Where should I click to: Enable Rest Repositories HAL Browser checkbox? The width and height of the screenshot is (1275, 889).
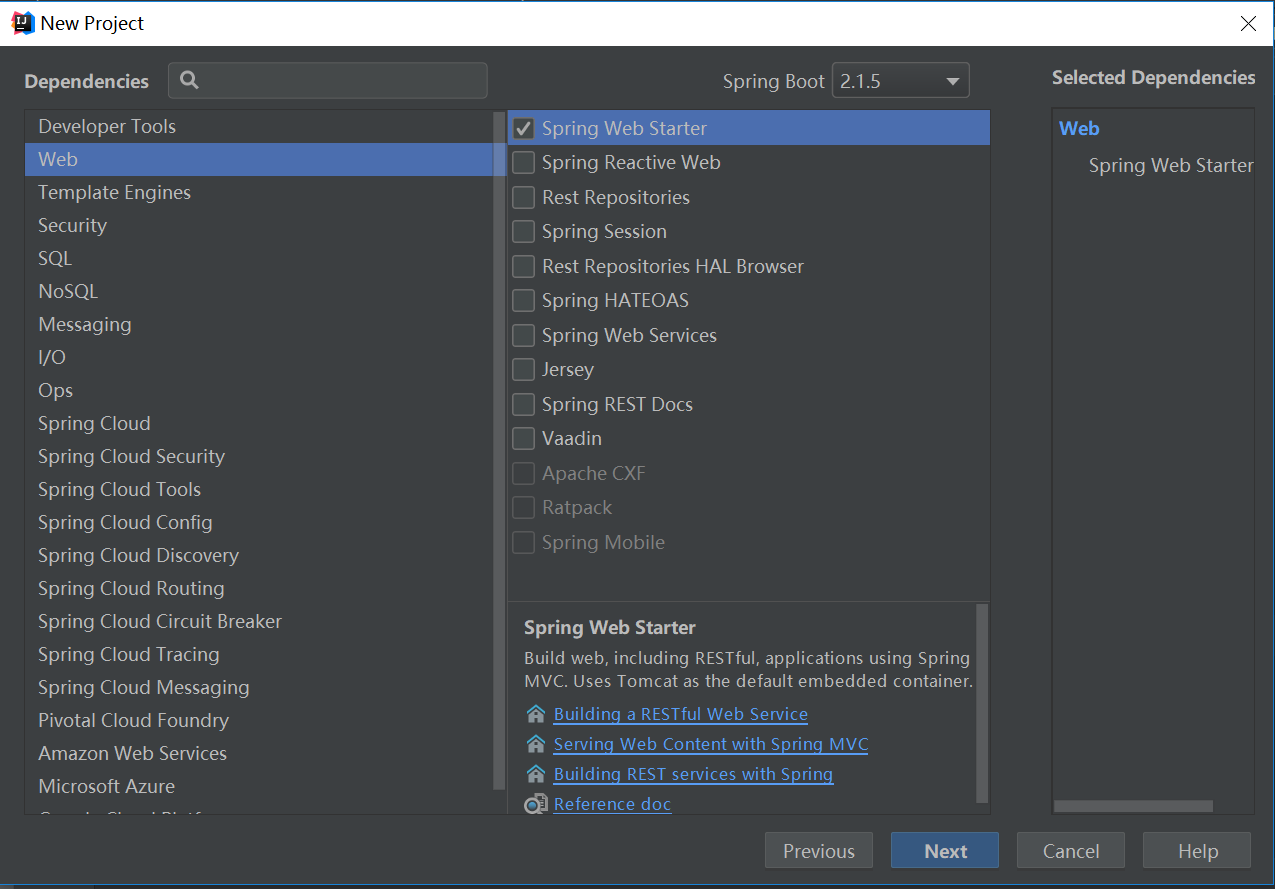523,266
